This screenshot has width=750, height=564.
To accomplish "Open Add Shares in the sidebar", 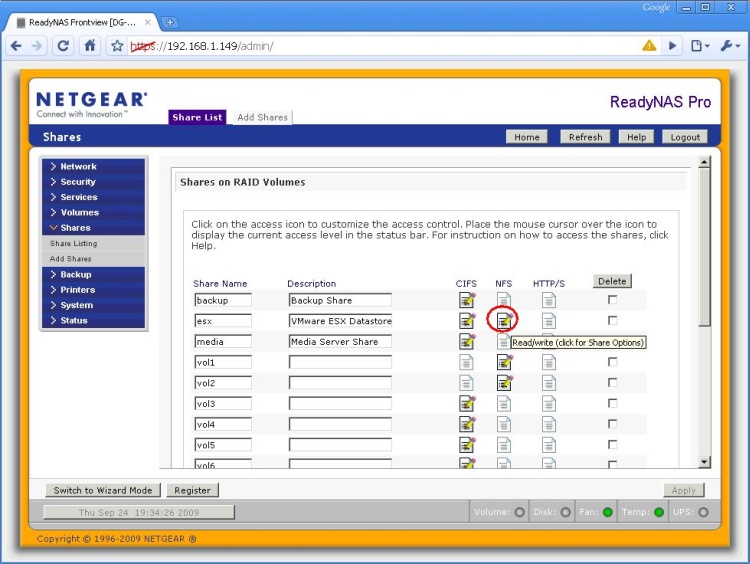I will coord(93,259).
